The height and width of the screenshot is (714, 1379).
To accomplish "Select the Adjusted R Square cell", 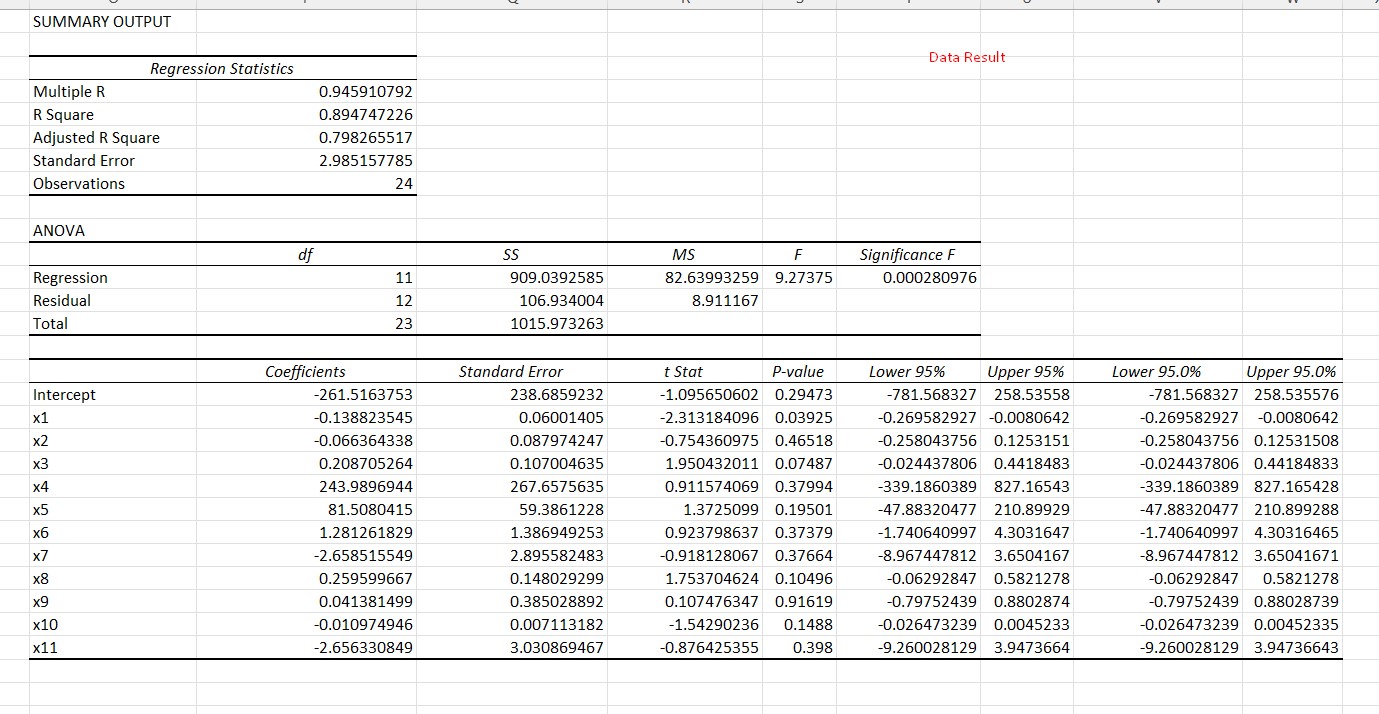I will pos(96,137).
